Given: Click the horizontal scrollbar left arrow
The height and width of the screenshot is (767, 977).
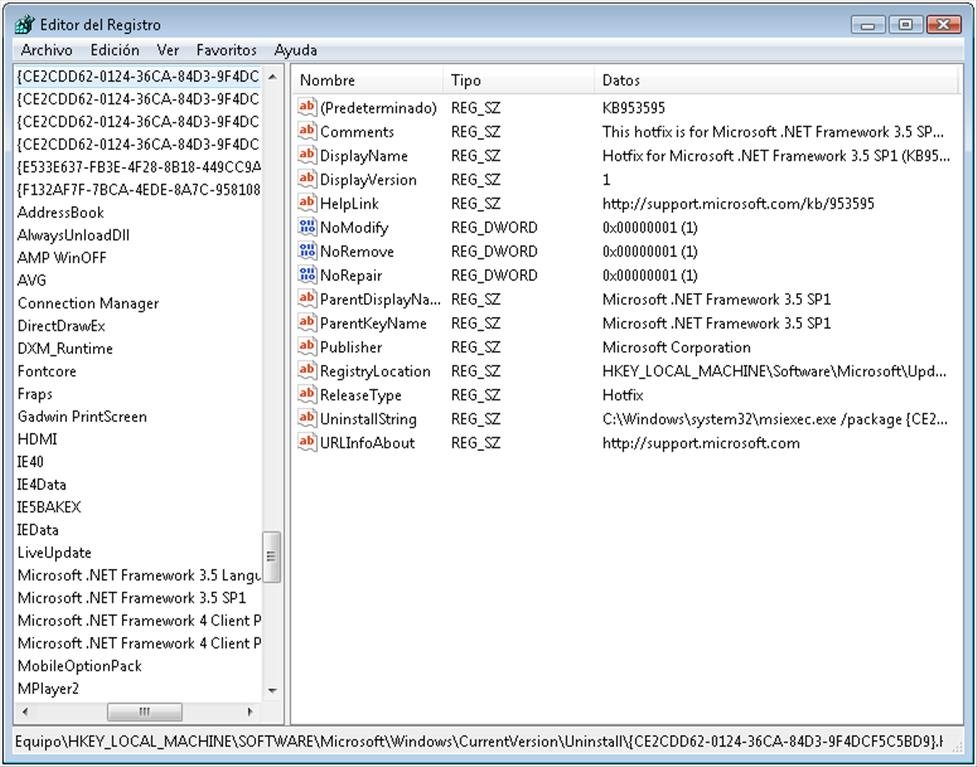Looking at the screenshot, I should 25,712.
